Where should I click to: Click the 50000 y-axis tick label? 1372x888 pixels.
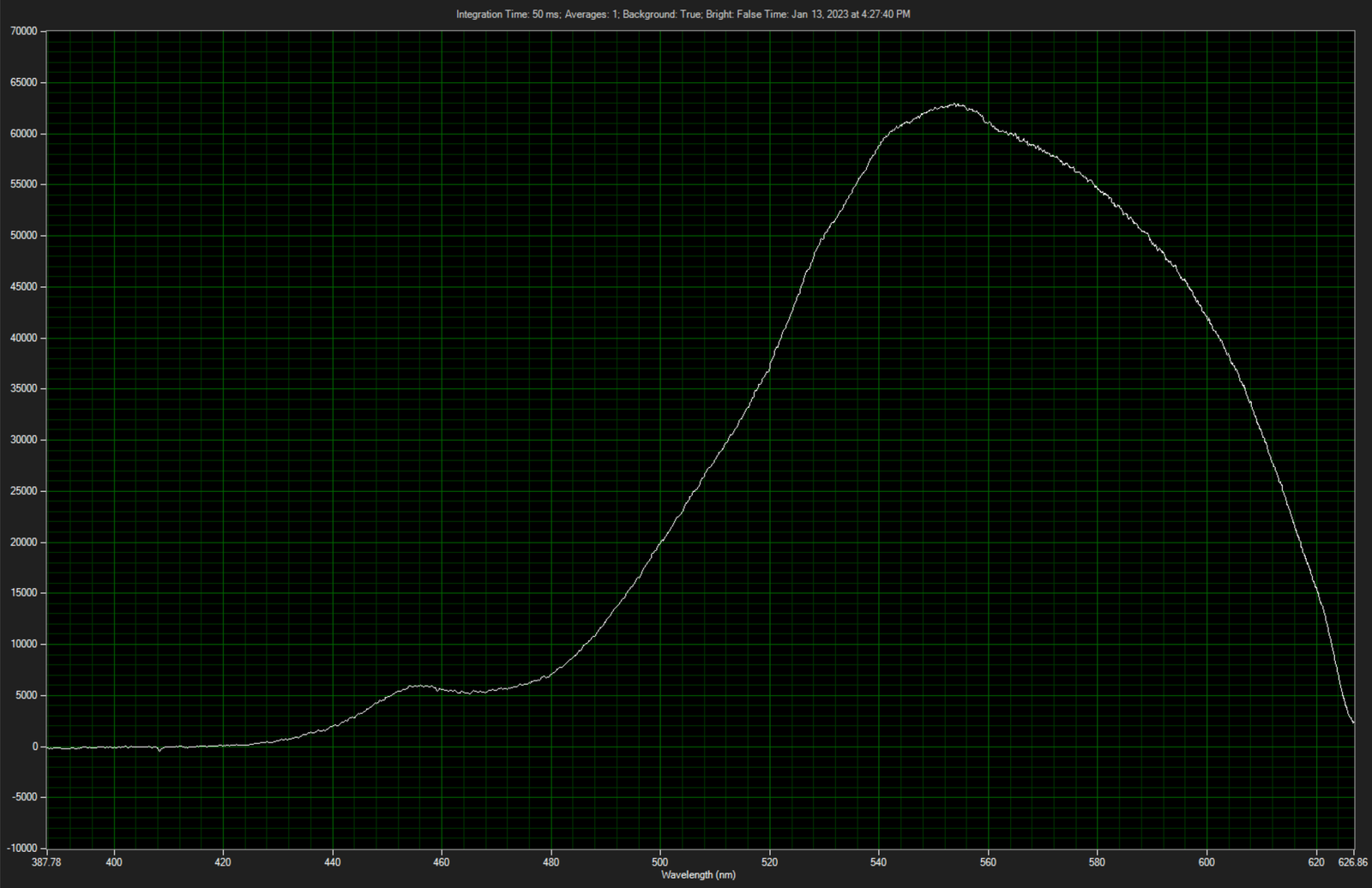tap(23, 236)
